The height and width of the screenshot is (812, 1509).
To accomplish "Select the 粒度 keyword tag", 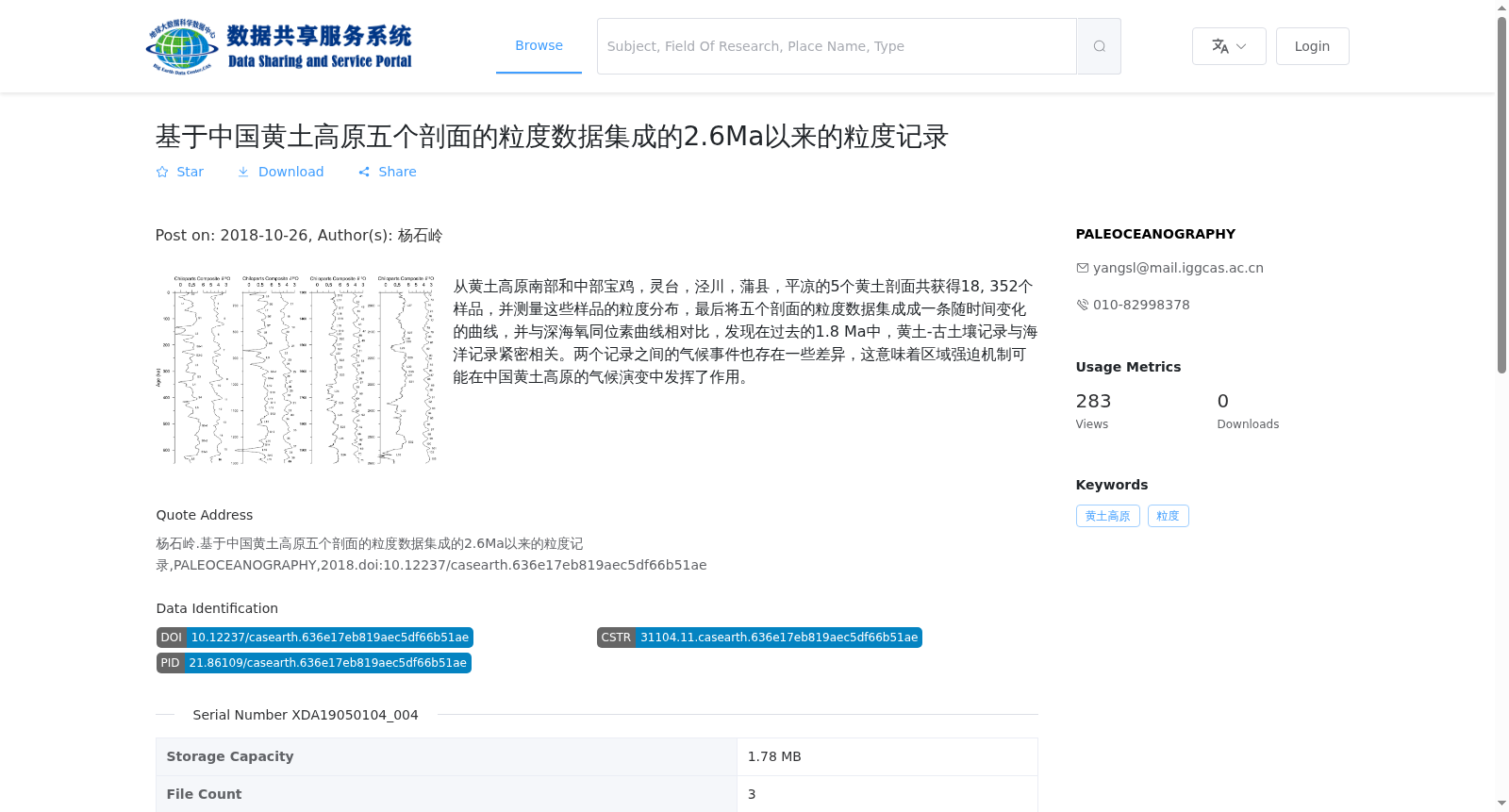I will coord(1168,516).
